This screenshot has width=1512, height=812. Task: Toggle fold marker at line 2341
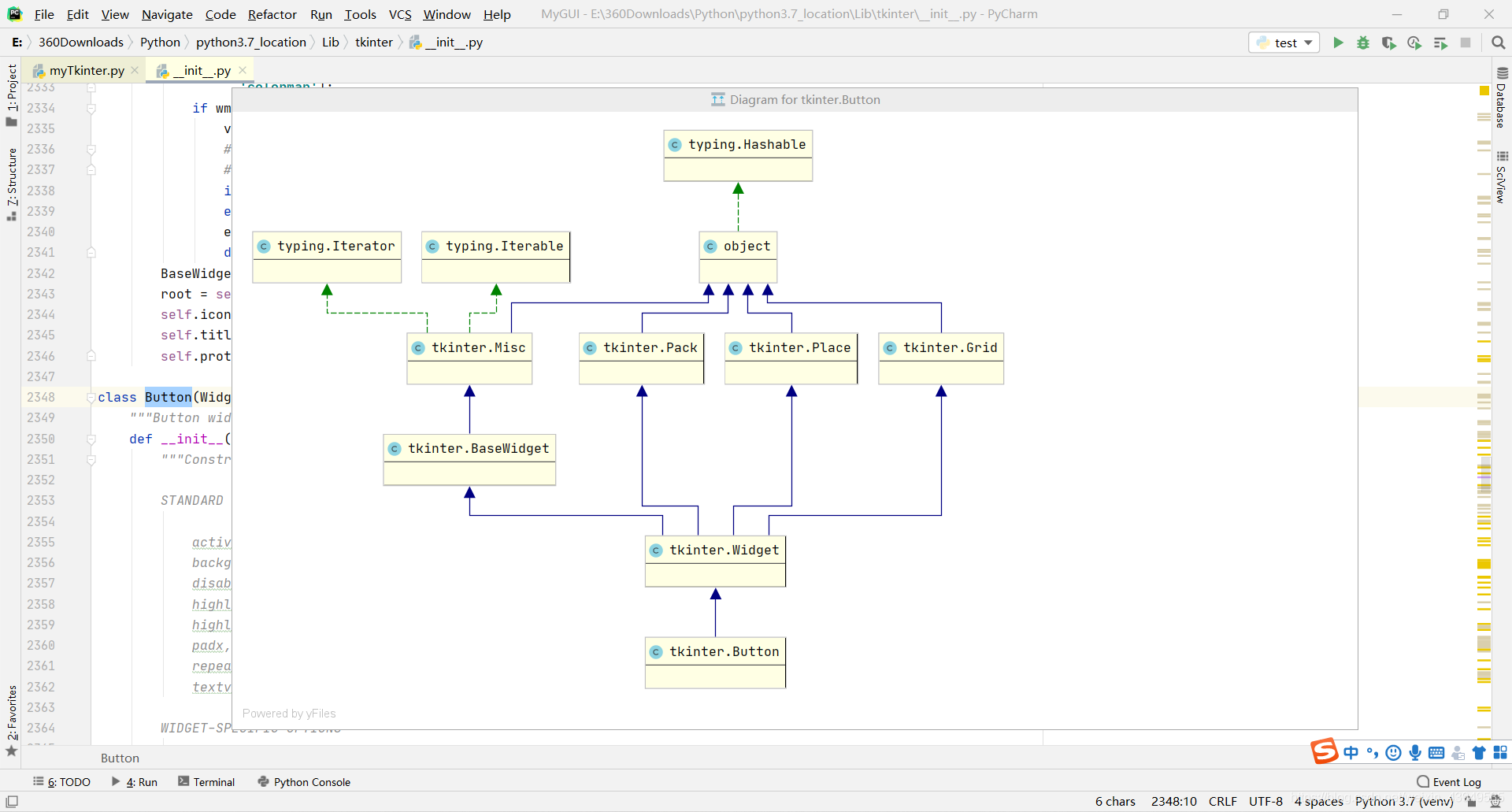tap(91, 253)
